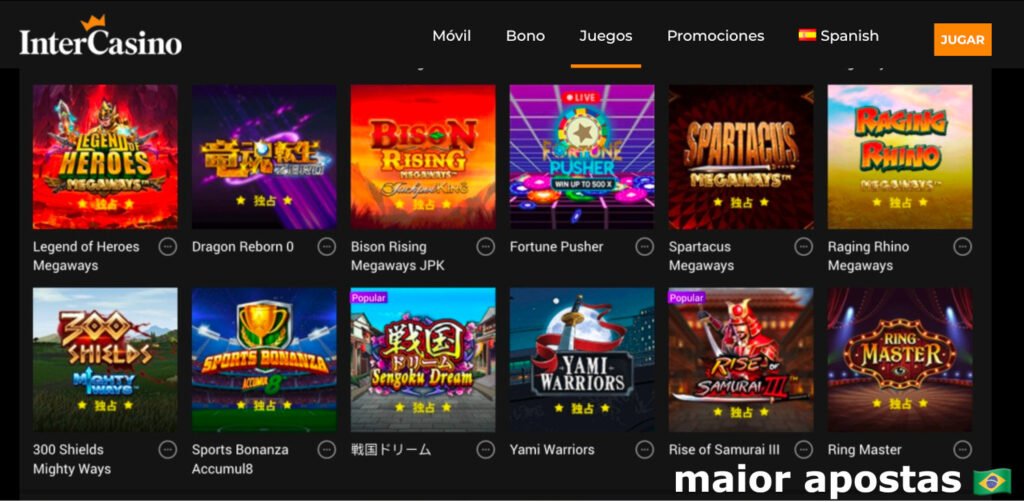
Task: Open more options for Legend of Heroes Megaways
Action: pyautogui.click(x=168, y=247)
